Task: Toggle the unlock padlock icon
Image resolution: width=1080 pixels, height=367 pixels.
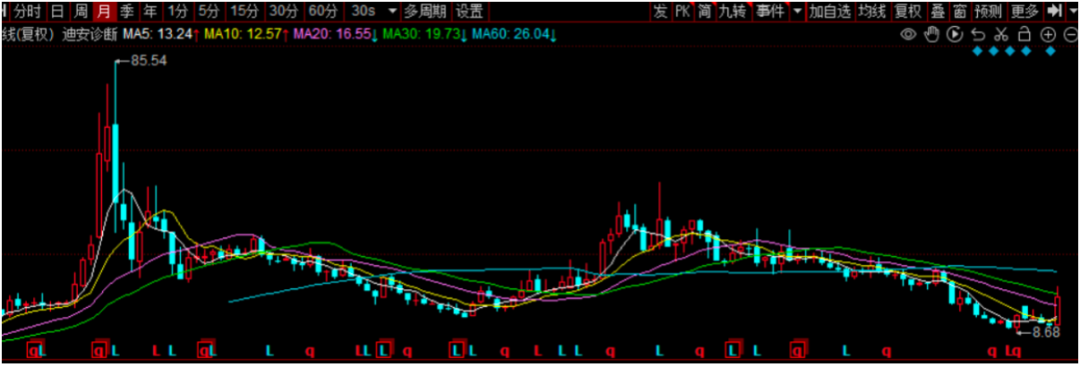Action: 1024,34
